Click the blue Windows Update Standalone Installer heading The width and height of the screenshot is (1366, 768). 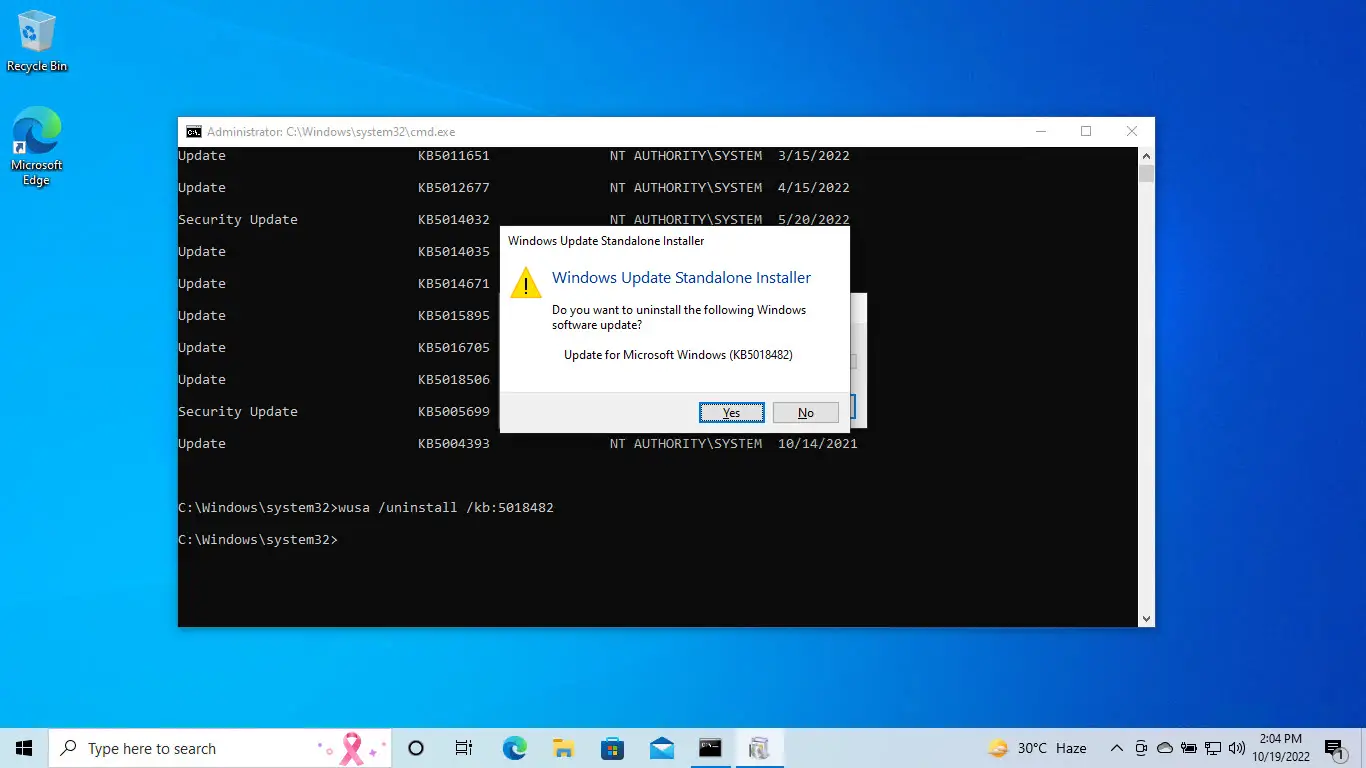point(681,278)
